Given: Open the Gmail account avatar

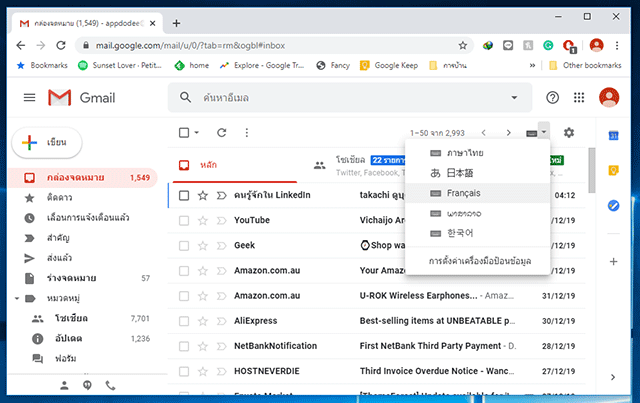Looking at the screenshot, I should (x=609, y=98).
